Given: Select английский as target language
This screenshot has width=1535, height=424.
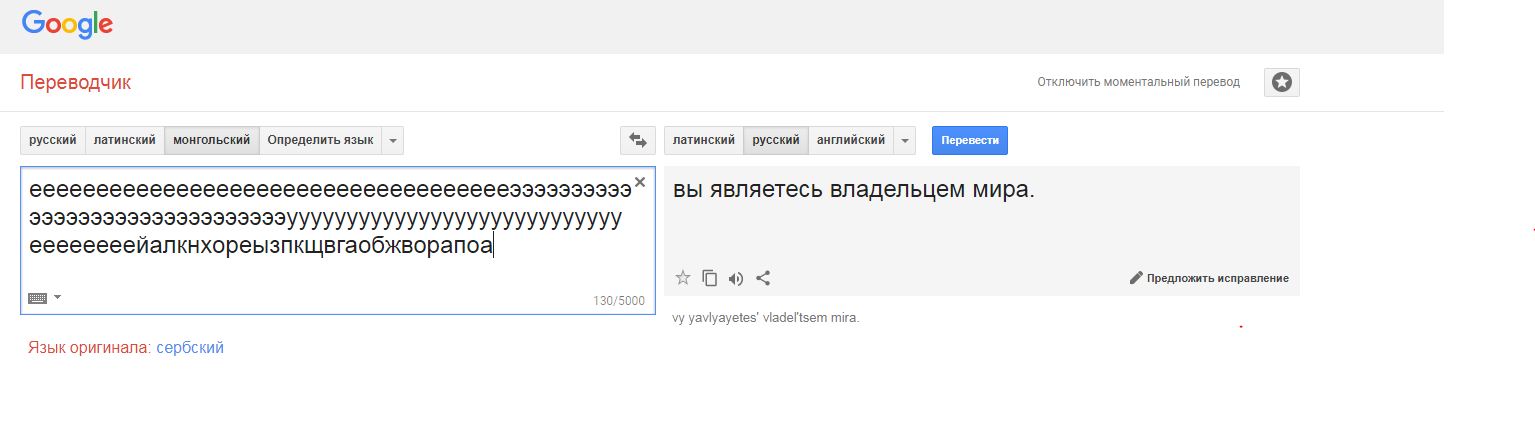Looking at the screenshot, I should click(851, 140).
